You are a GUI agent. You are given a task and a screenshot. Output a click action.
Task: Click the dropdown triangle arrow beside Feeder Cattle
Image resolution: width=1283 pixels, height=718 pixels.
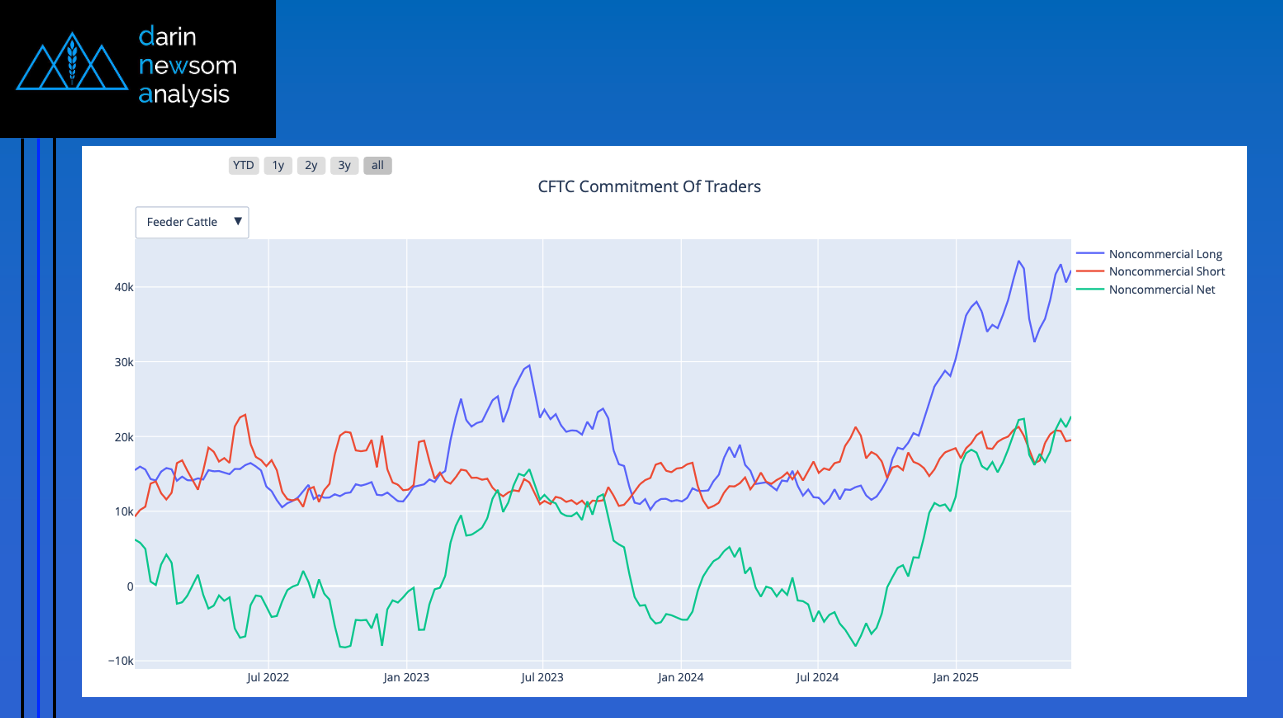click(238, 221)
